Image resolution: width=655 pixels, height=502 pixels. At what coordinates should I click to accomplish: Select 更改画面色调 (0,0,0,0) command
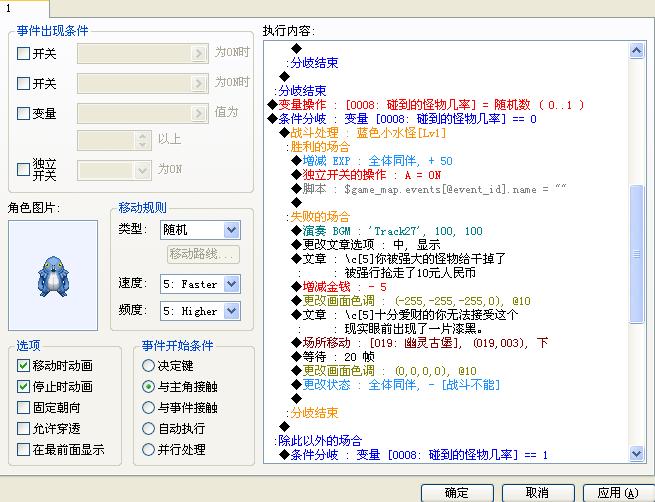[x=384, y=371]
